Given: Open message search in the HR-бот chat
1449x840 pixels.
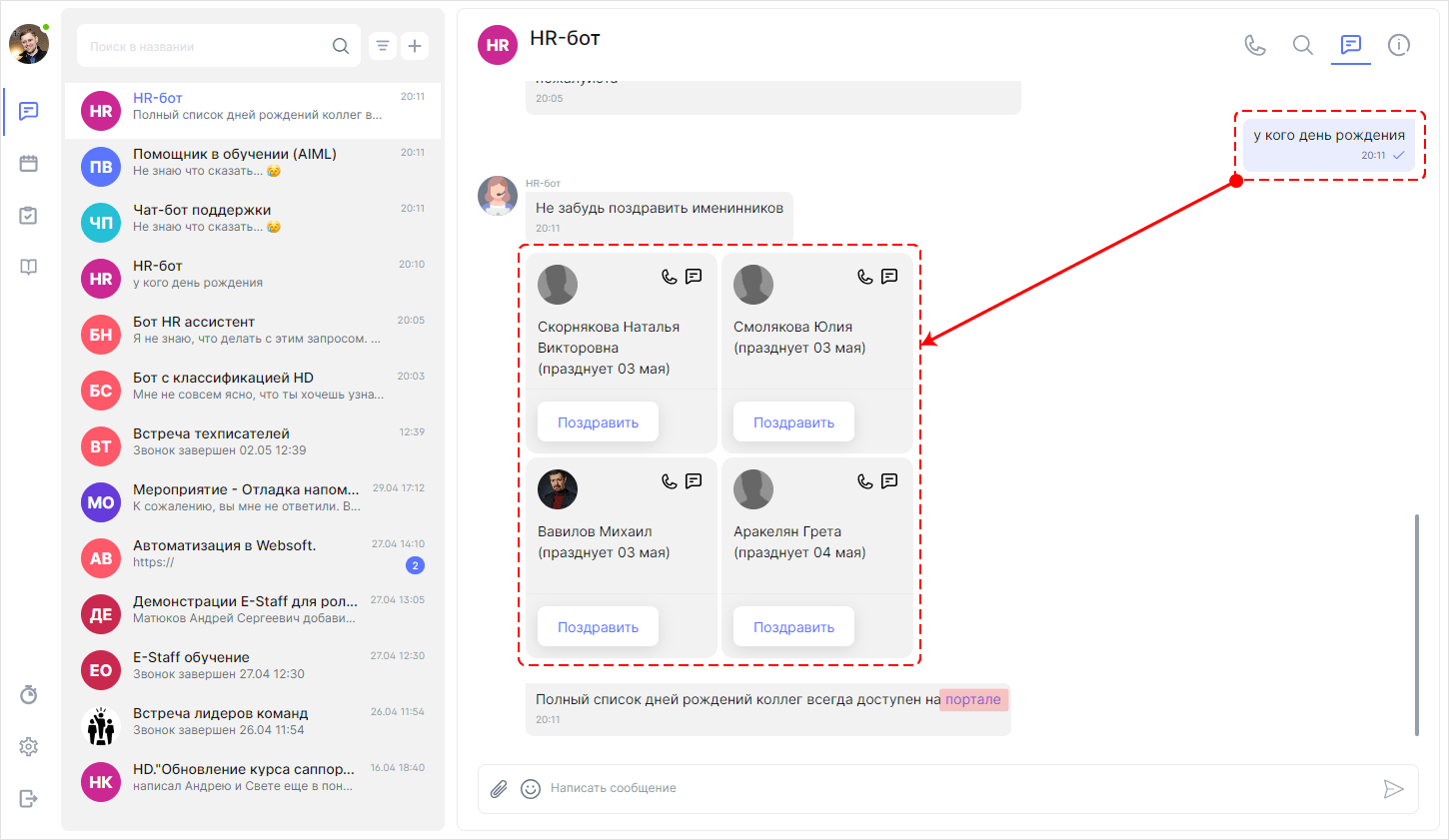Looking at the screenshot, I should click(x=1303, y=45).
